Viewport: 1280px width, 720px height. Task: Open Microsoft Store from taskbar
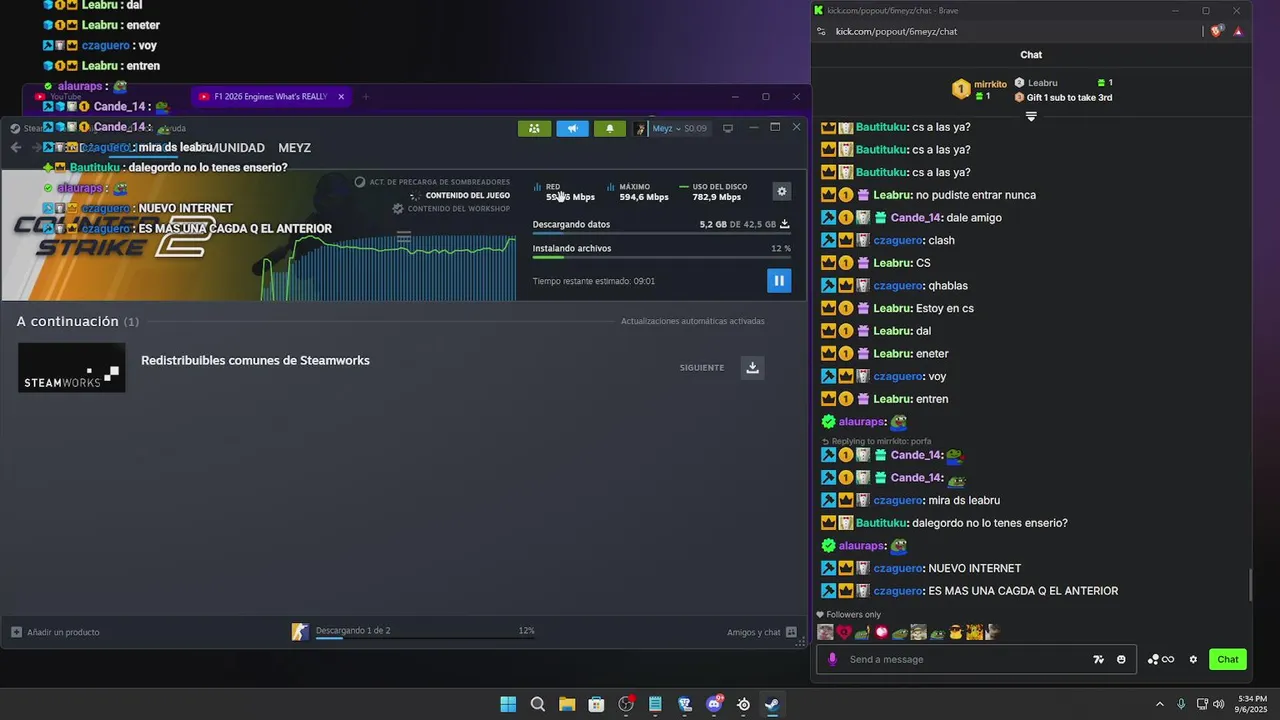click(x=596, y=704)
